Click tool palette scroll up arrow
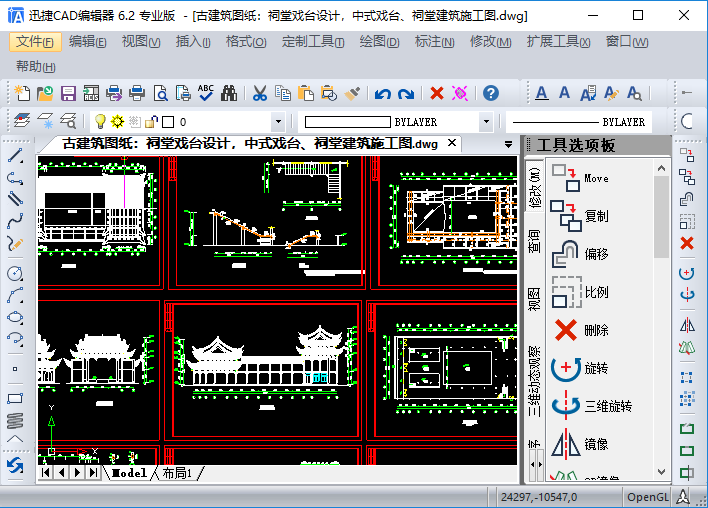 (661, 168)
